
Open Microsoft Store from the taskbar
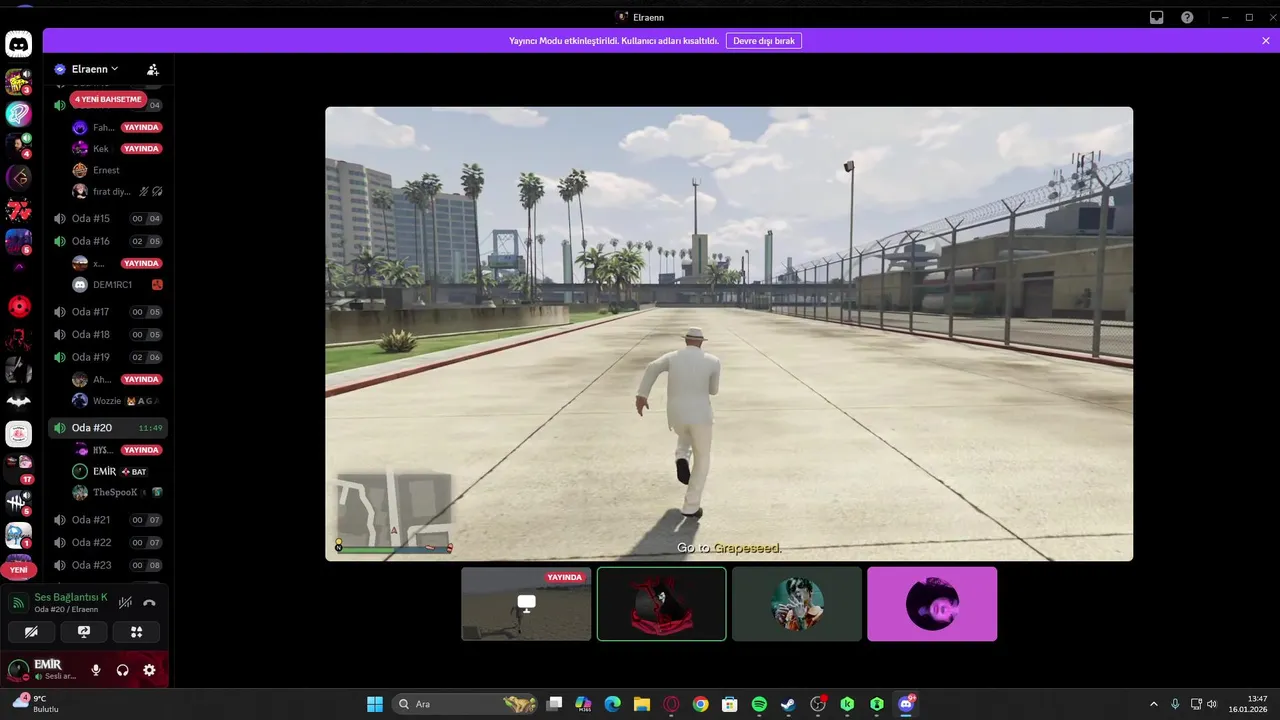(x=729, y=704)
